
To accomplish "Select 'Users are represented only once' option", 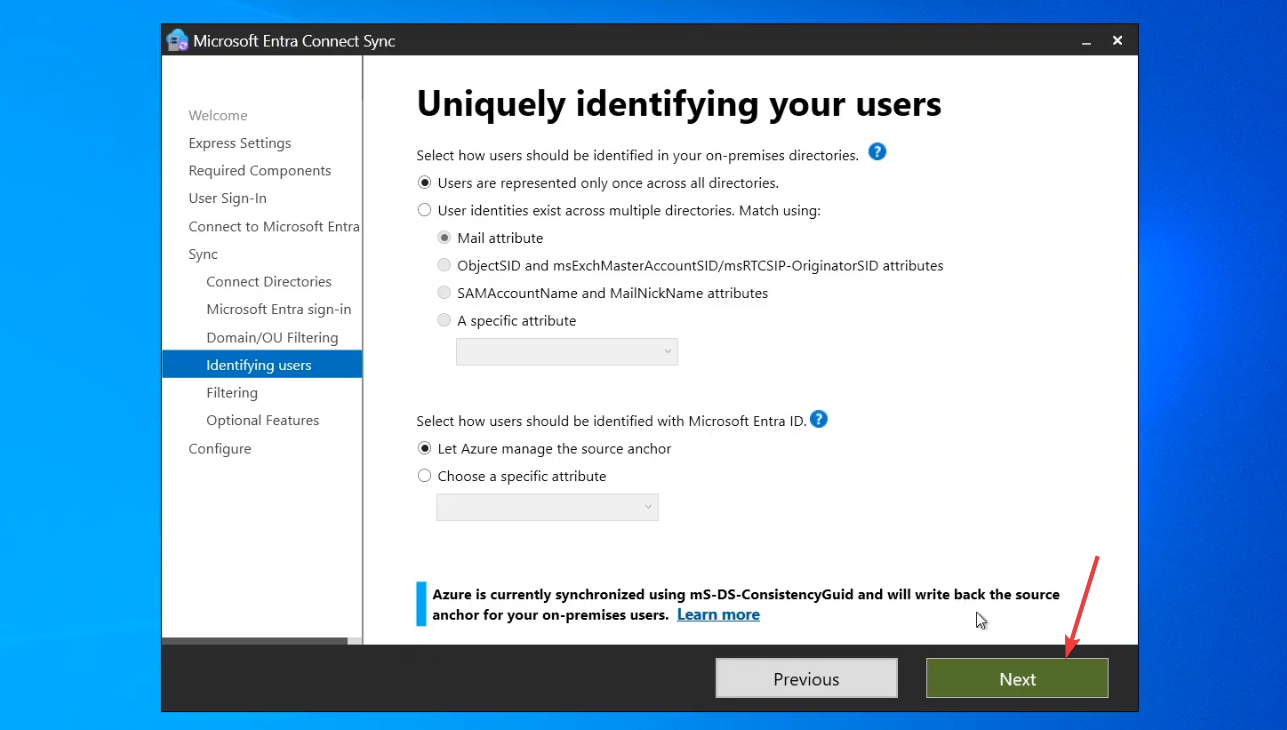I will click(x=425, y=183).
